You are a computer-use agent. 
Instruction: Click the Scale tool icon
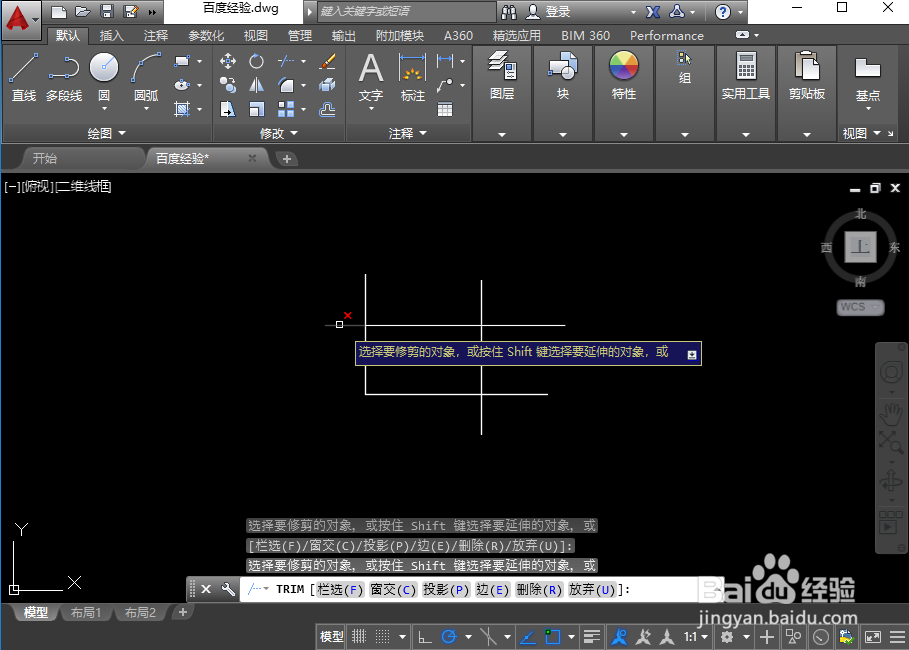256,110
